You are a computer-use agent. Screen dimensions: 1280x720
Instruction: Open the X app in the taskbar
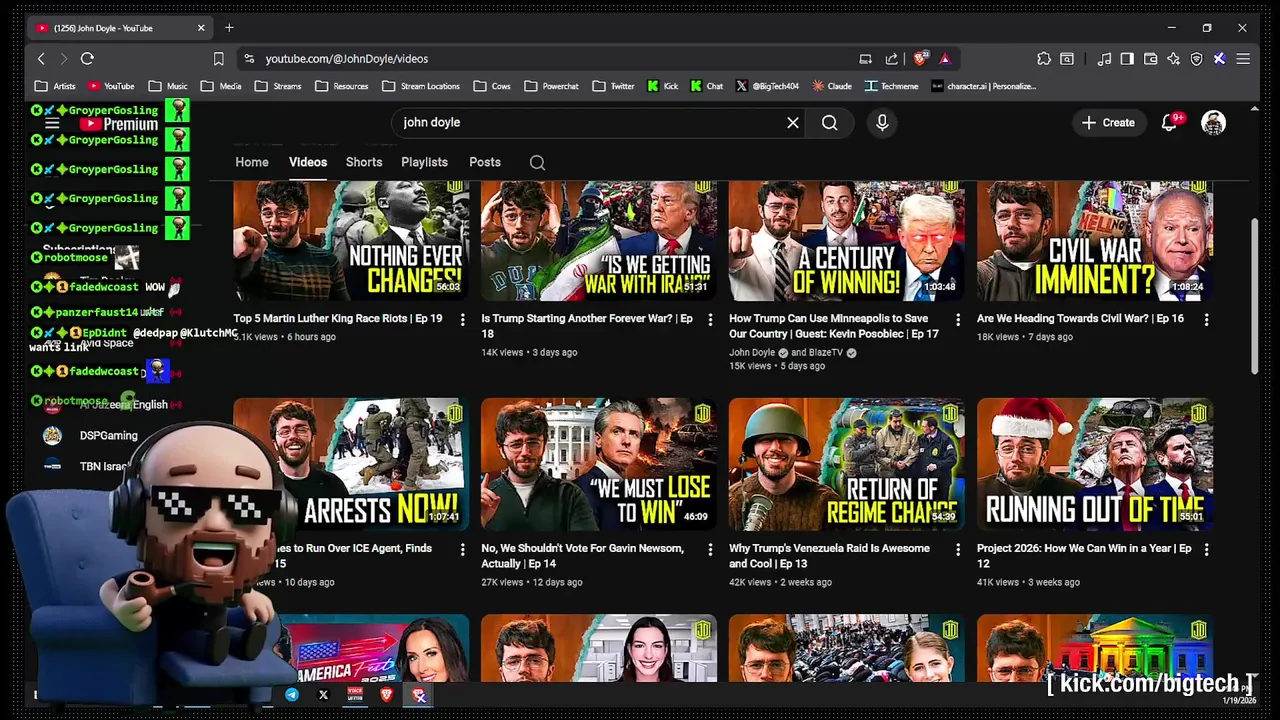click(323, 695)
